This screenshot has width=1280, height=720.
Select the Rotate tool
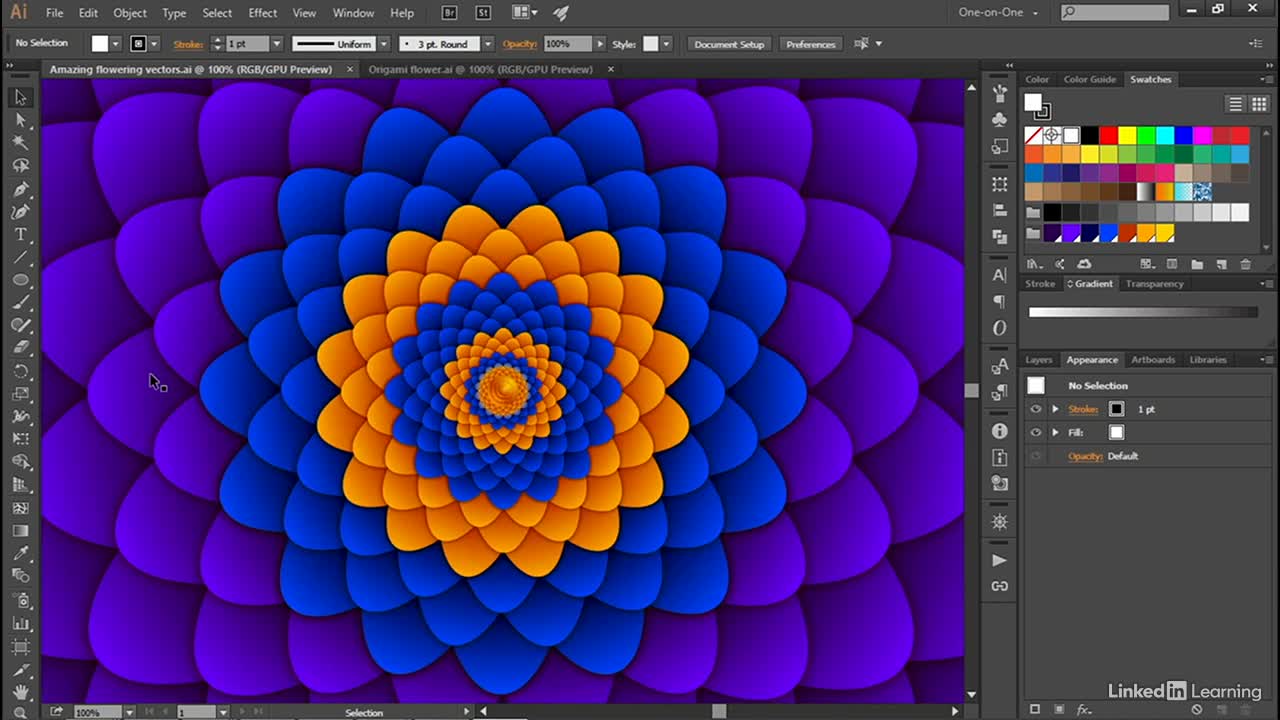(21, 371)
